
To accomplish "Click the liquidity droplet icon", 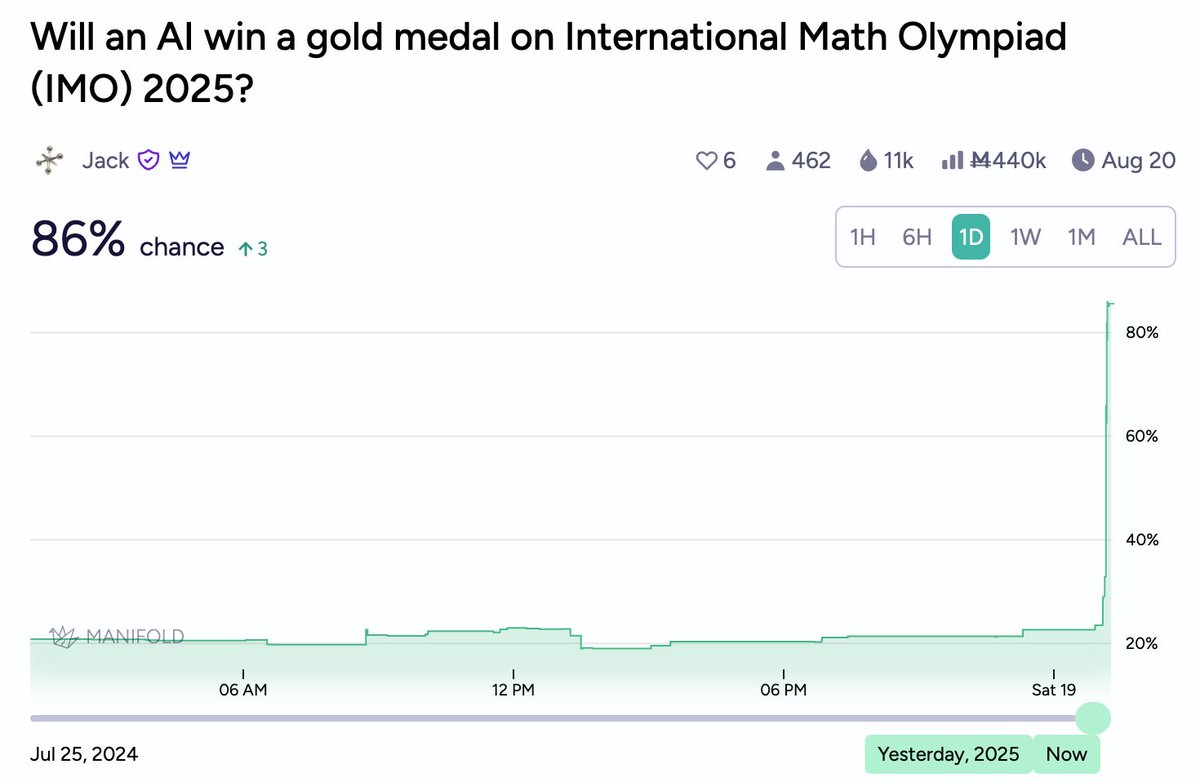I will 869,160.
